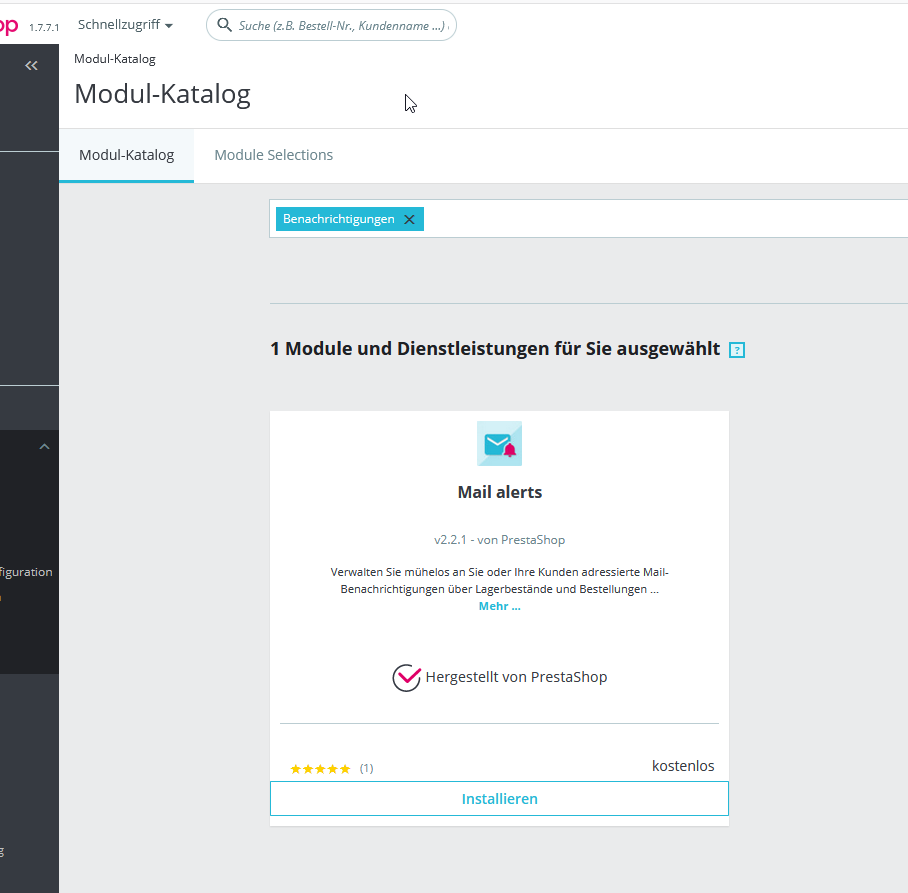This screenshot has height=893, width=908.
Task: Click the Modul-Katalog breadcrumb
Action: (115, 59)
